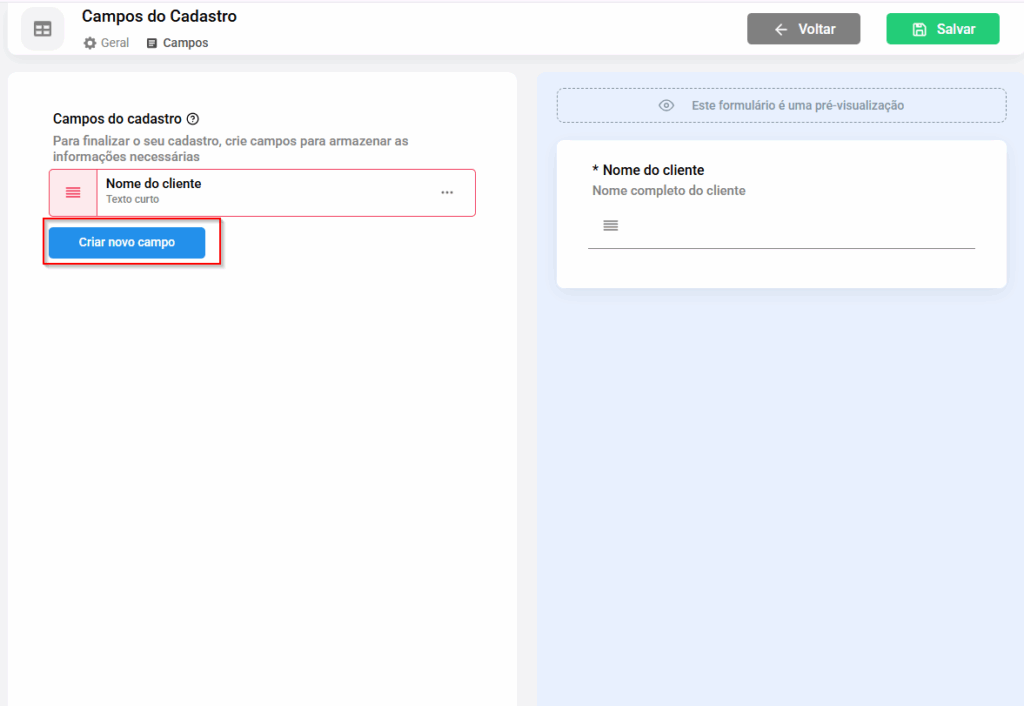Click the list icon beside Campos tab

152,44
